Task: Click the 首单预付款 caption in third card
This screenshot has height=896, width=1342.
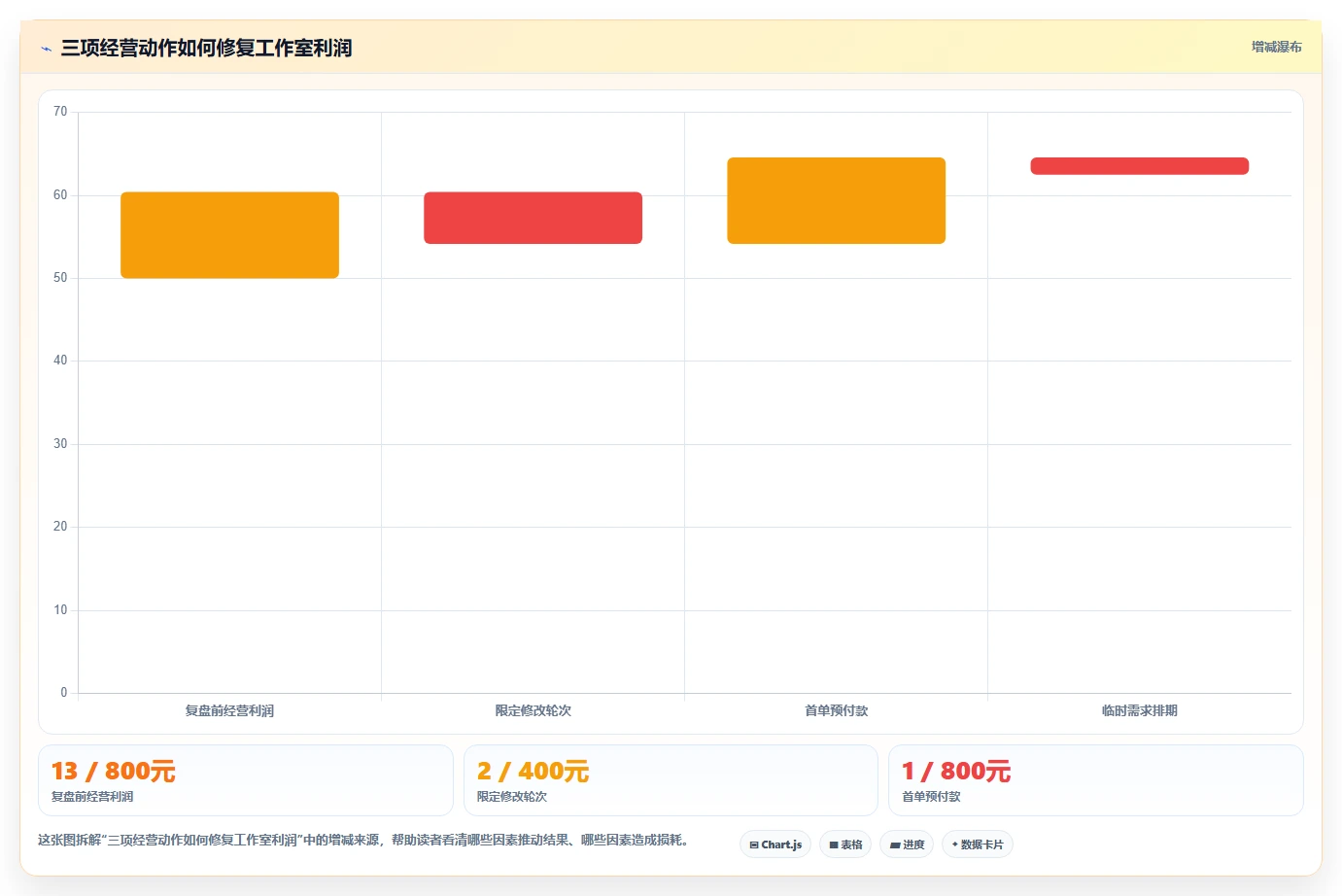Action: point(931,796)
